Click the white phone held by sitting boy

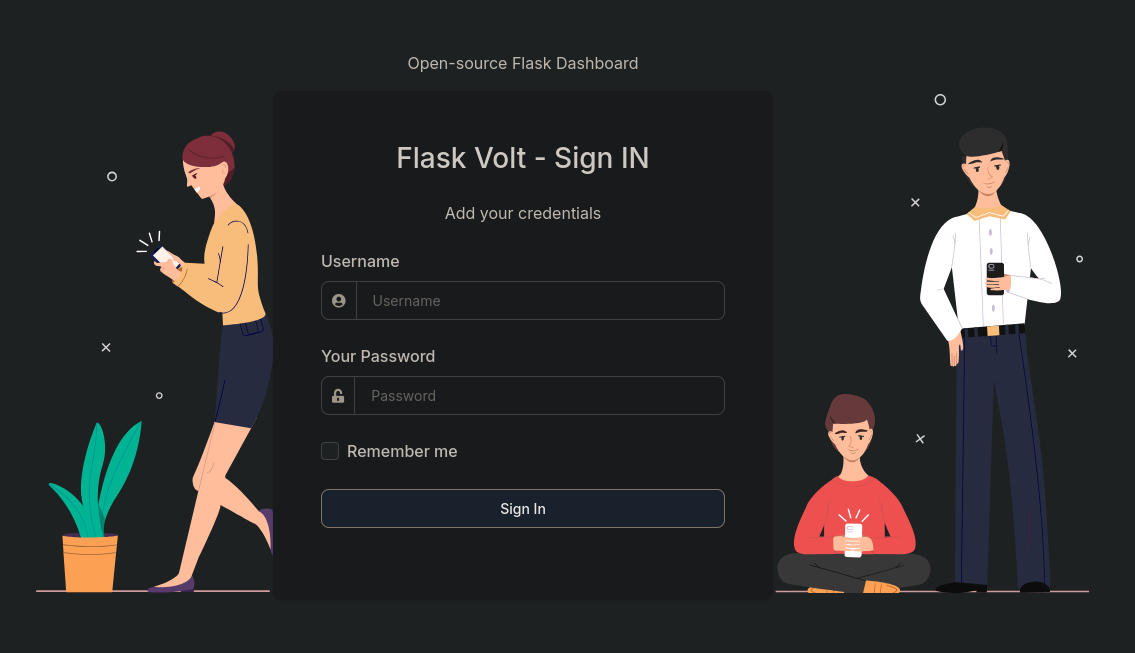(853, 540)
